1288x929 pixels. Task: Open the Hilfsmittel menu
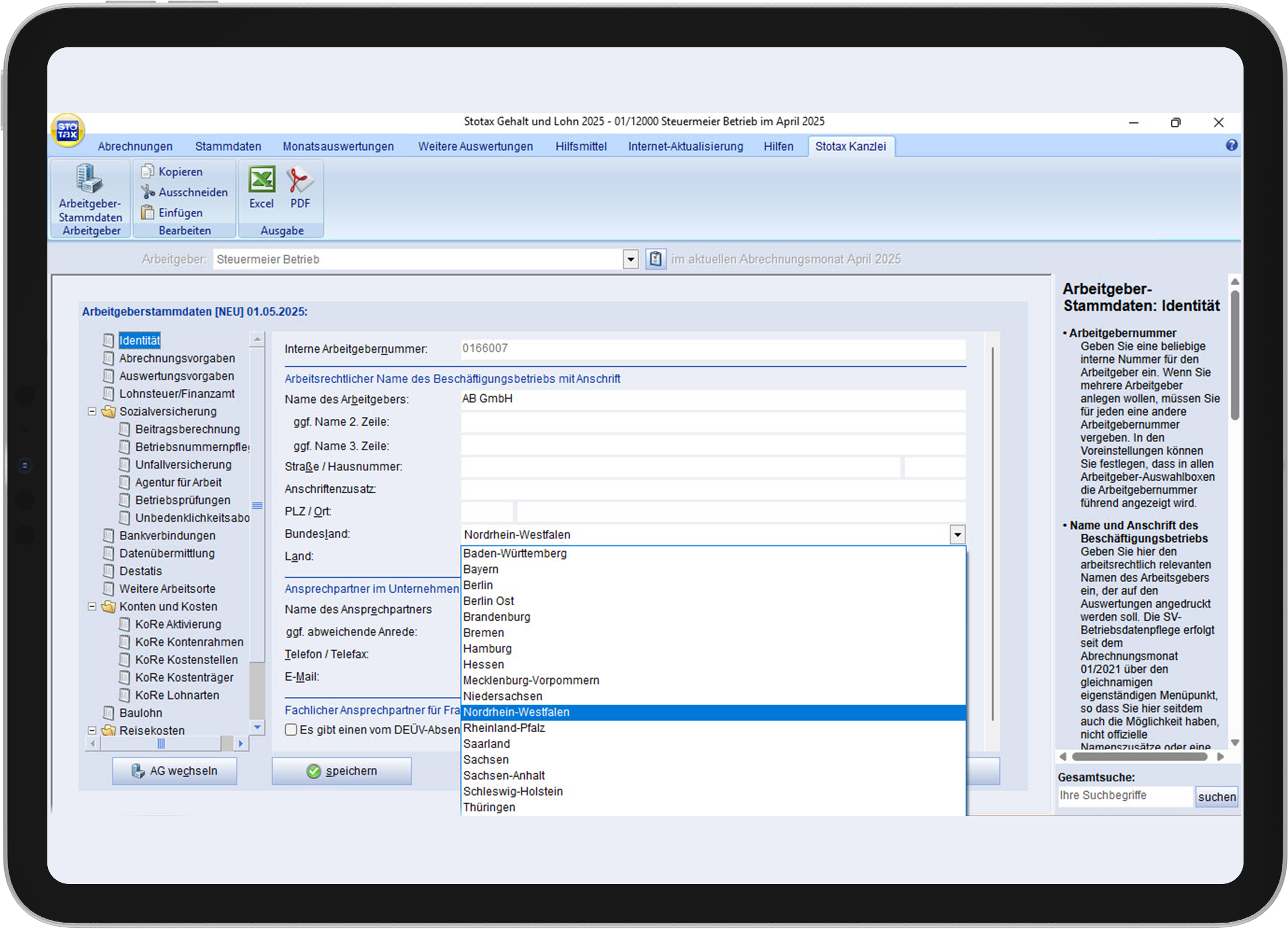point(581,147)
